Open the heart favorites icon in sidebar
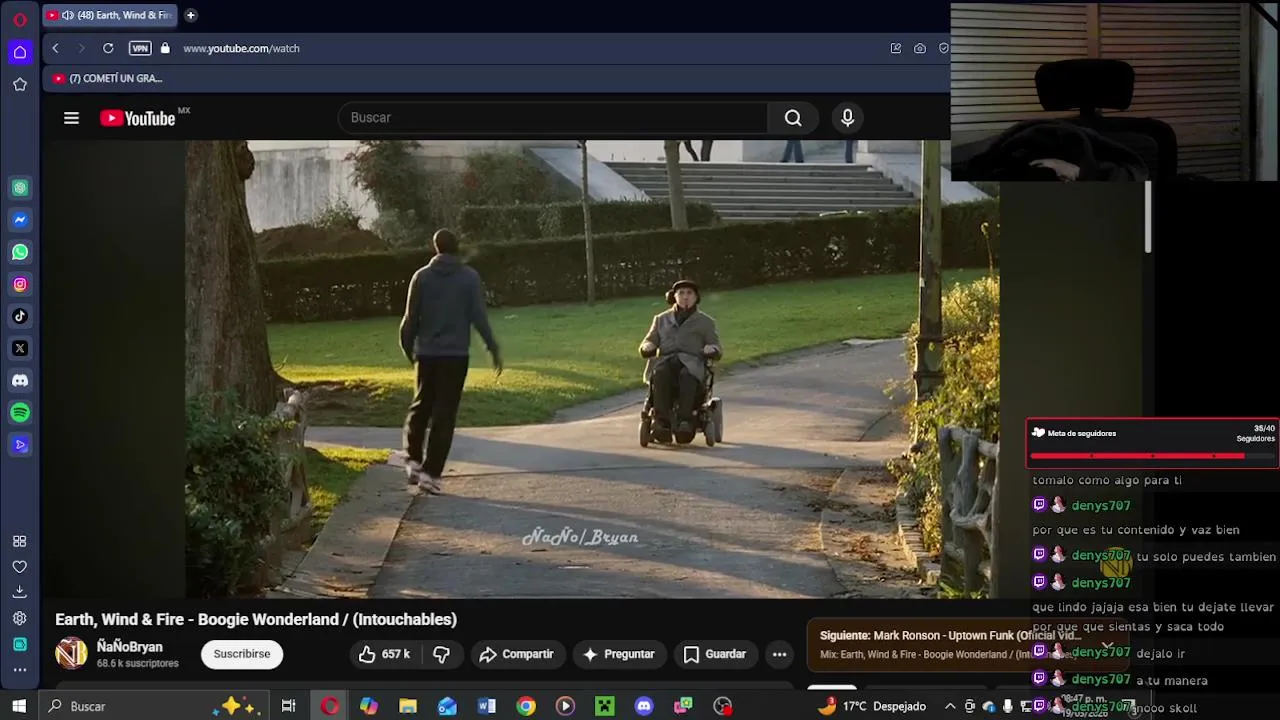 tap(19, 567)
